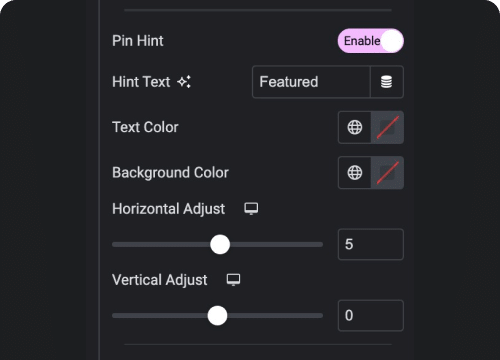Click the Hint Text field containing Featured
Viewport: 500px width, 360px height.
coord(311,82)
